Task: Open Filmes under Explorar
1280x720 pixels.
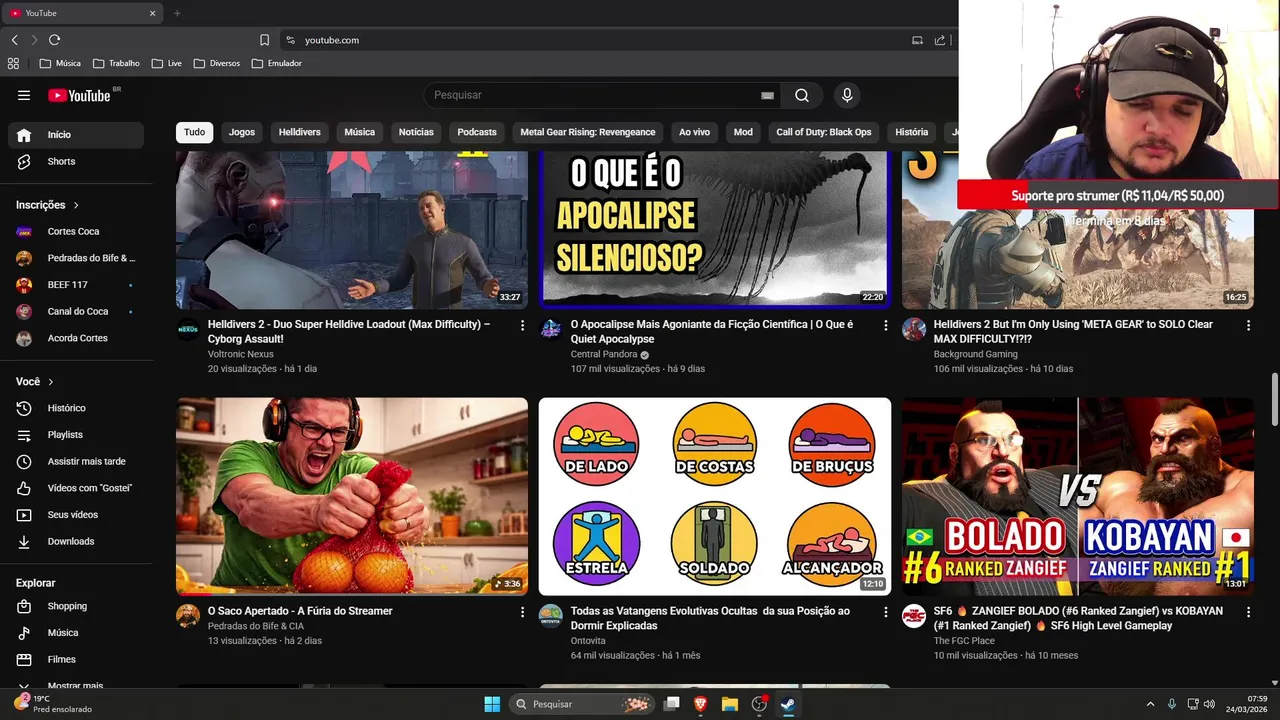Action: click(76, 659)
